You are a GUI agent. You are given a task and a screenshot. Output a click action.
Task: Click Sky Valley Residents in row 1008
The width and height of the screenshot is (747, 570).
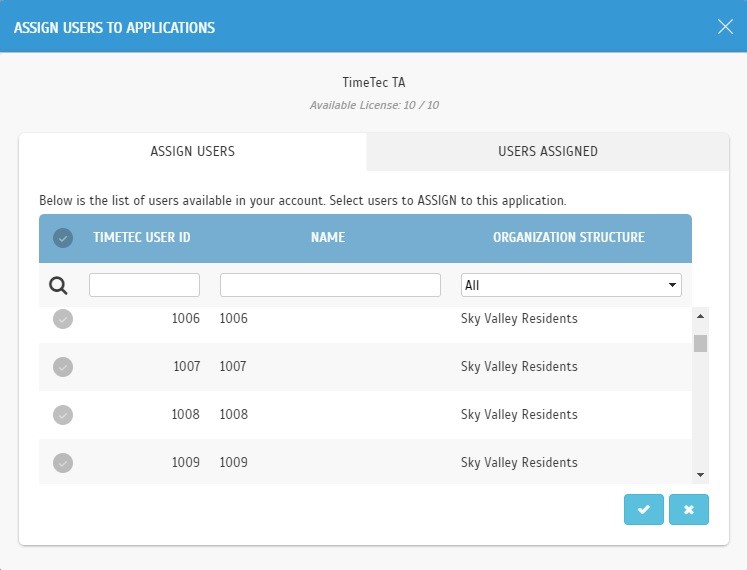tap(519, 415)
